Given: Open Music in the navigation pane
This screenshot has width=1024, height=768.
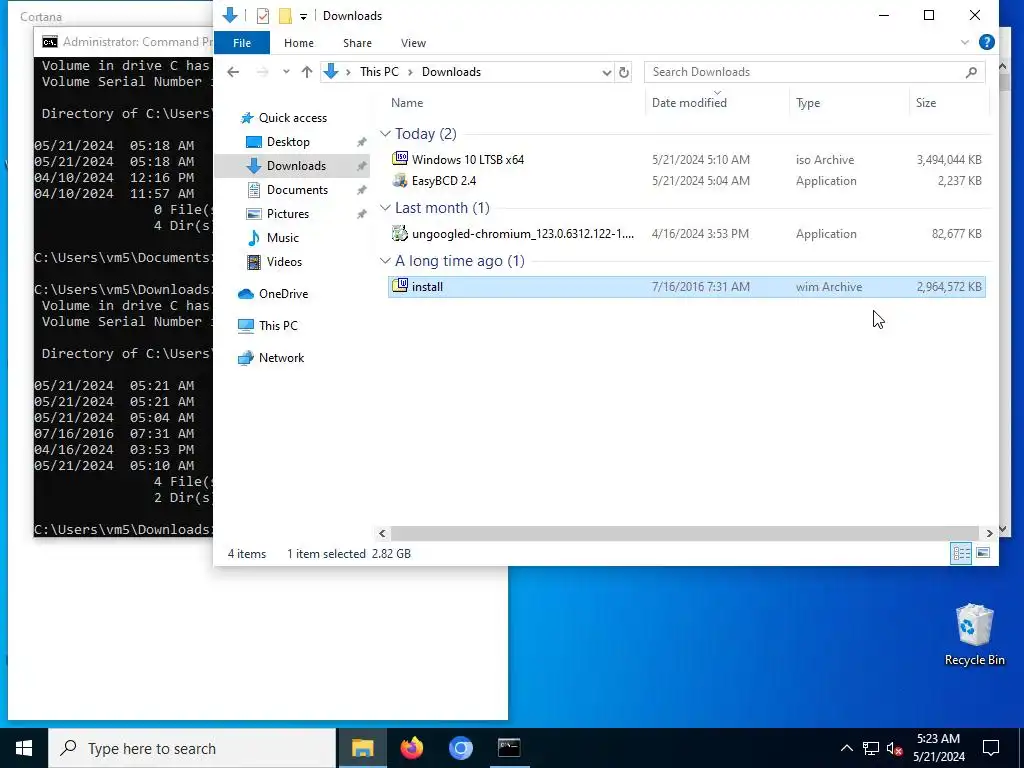Looking at the screenshot, I should click(x=282, y=238).
